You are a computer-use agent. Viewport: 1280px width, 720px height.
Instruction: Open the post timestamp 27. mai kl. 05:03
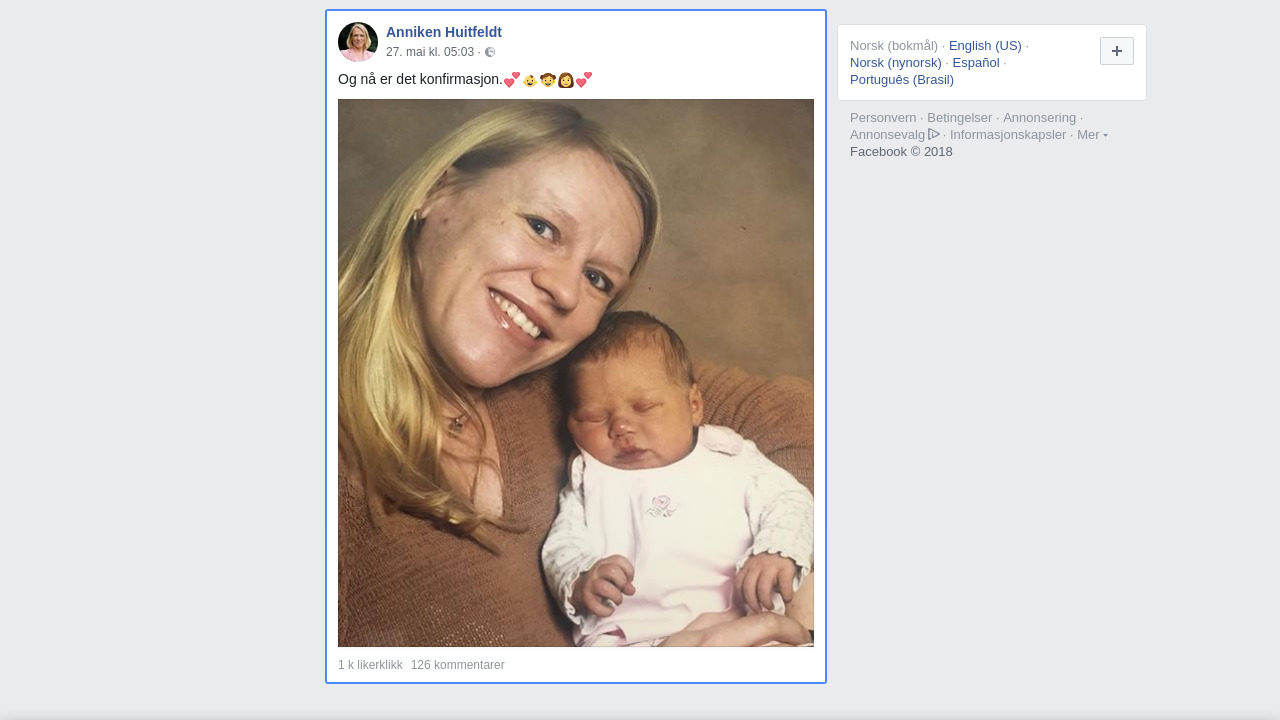430,52
